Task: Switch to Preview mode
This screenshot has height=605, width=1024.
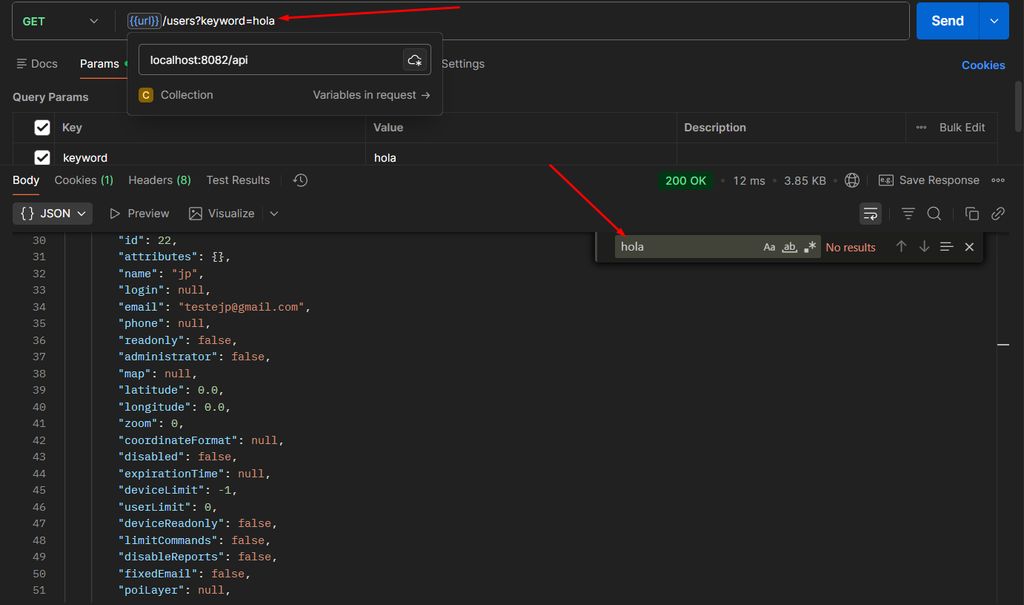Action: click(x=139, y=214)
